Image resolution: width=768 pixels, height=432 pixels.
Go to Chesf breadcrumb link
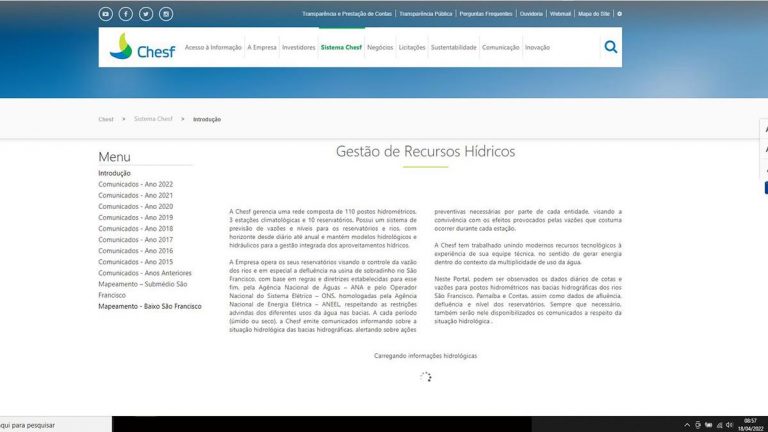click(106, 120)
